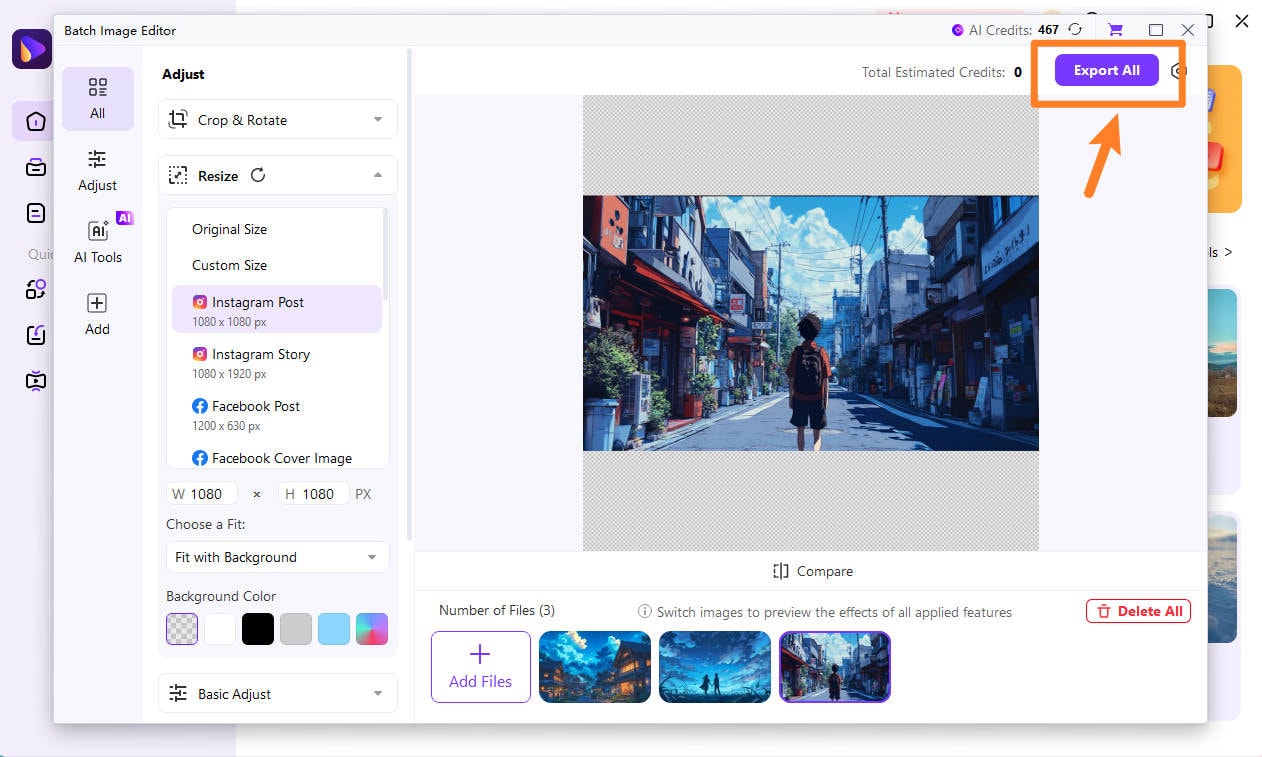
Task: Click the resize preset list scrollbar
Action: tap(386, 255)
